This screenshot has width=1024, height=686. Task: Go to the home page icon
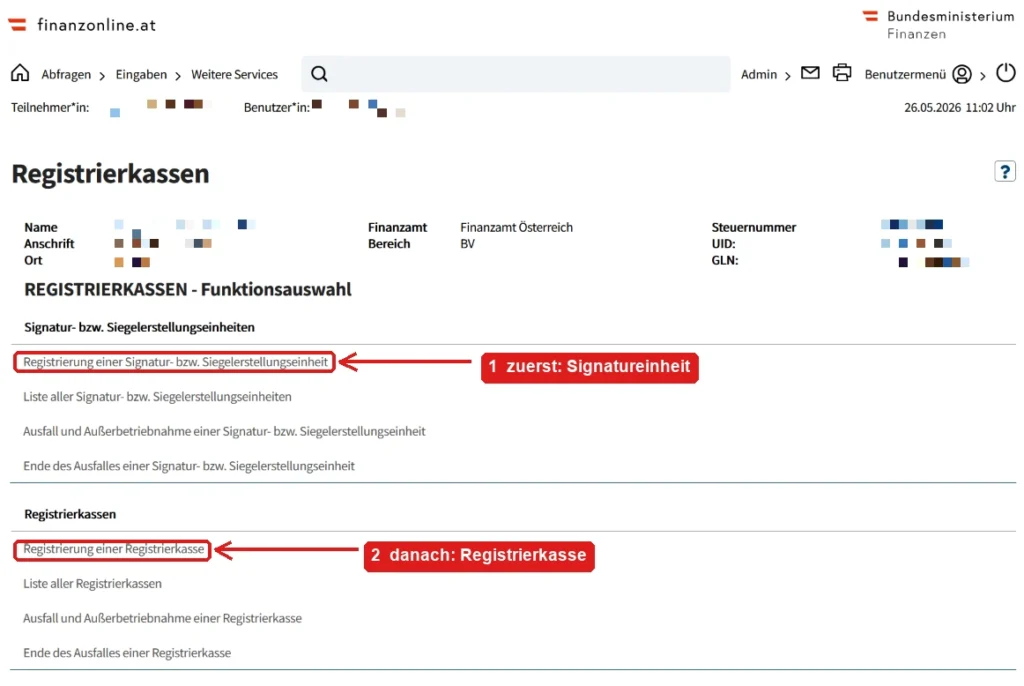click(20, 73)
